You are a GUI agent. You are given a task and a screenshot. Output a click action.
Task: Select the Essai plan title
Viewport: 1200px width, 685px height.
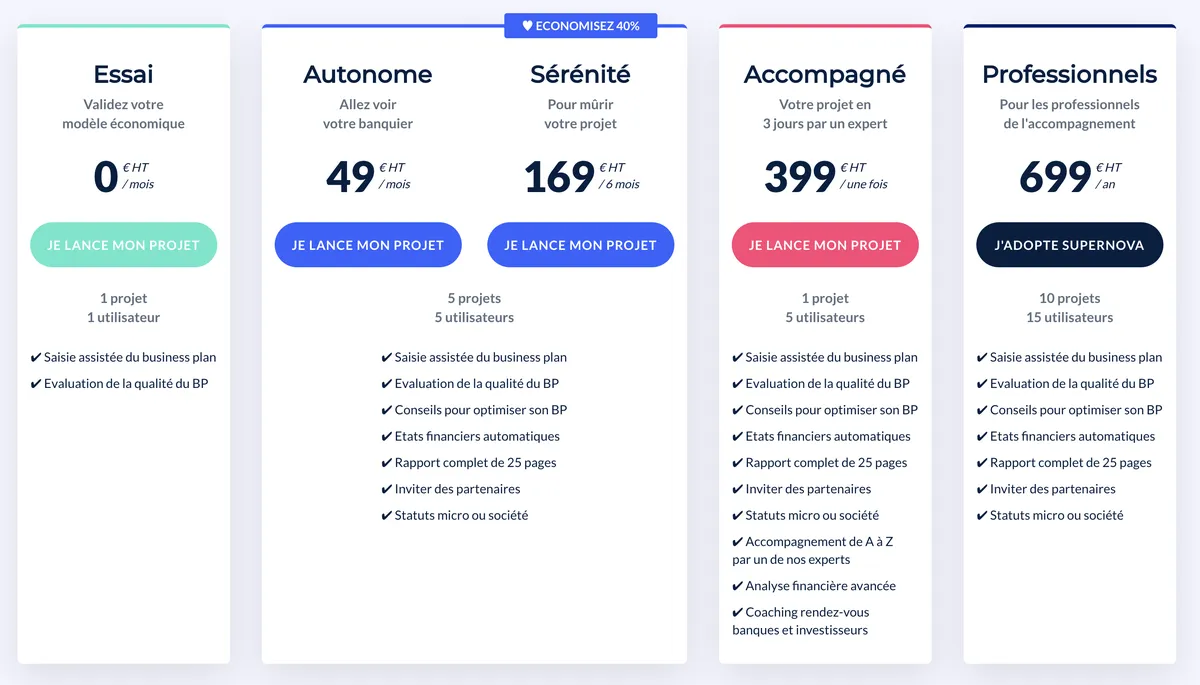123,74
